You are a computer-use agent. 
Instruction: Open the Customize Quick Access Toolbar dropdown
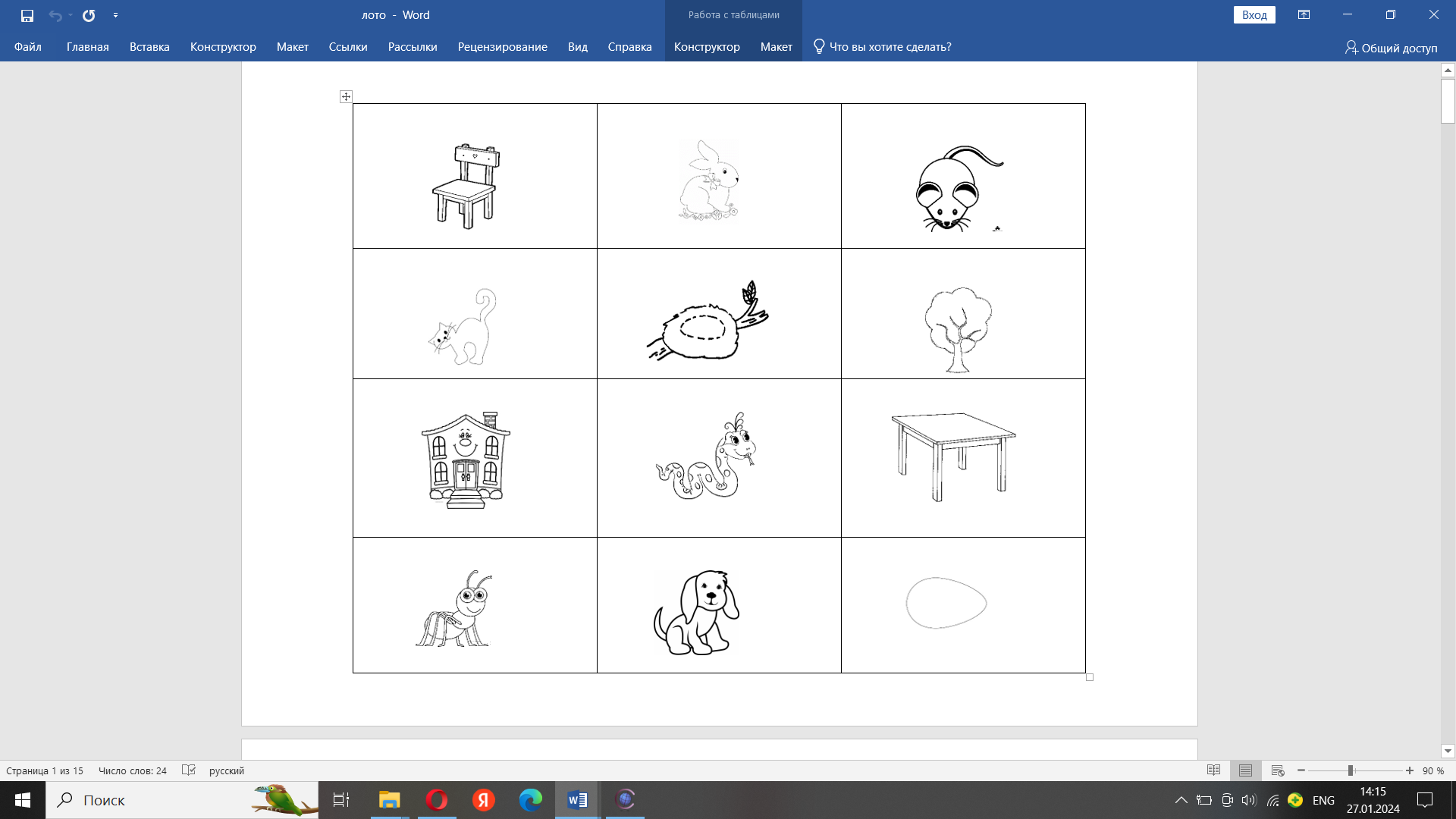(115, 15)
